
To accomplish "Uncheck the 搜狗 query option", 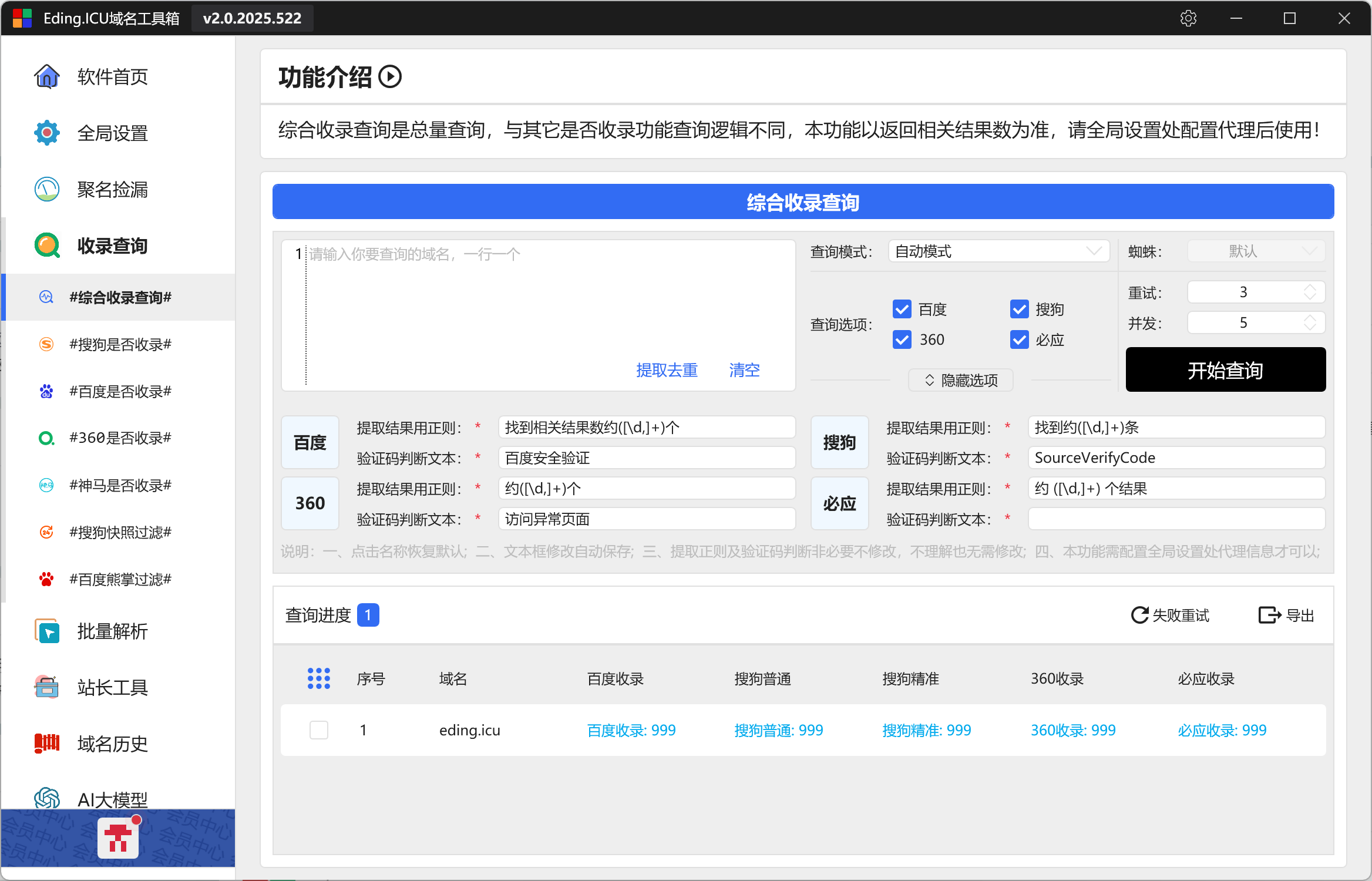I will [1020, 309].
